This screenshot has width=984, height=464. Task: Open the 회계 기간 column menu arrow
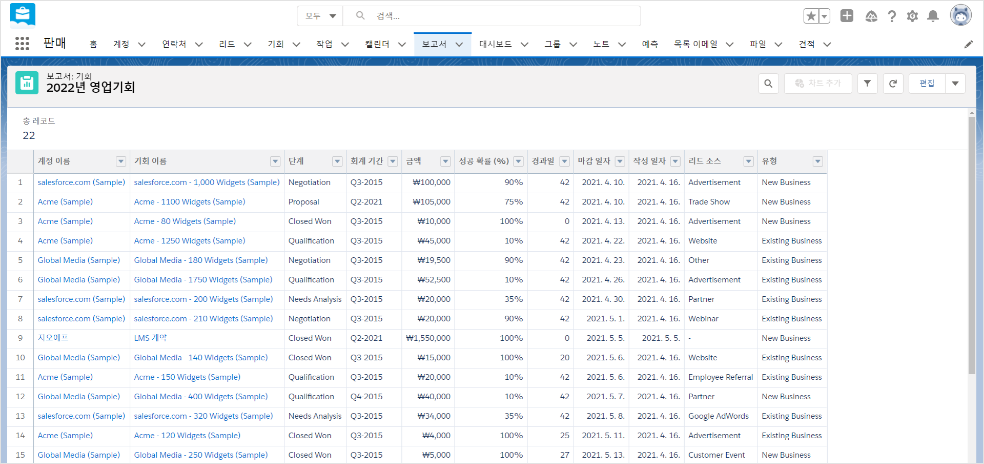click(393, 162)
